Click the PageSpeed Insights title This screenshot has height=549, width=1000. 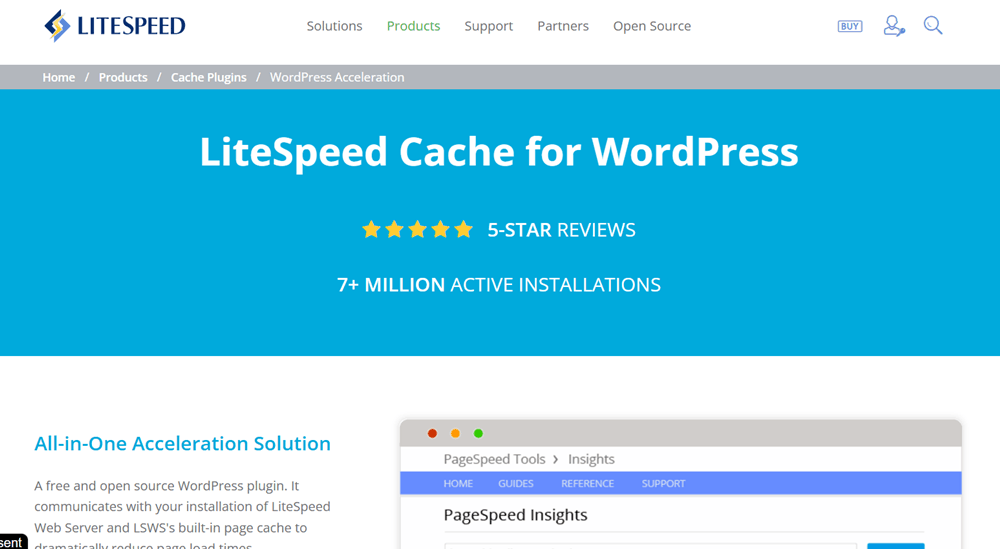(515, 515)
